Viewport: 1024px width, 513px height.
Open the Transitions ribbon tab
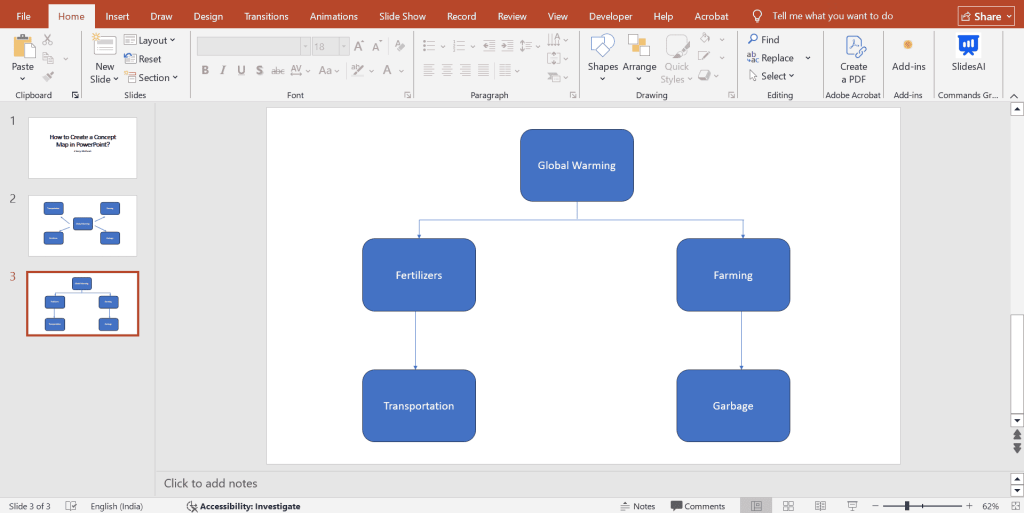266,16
